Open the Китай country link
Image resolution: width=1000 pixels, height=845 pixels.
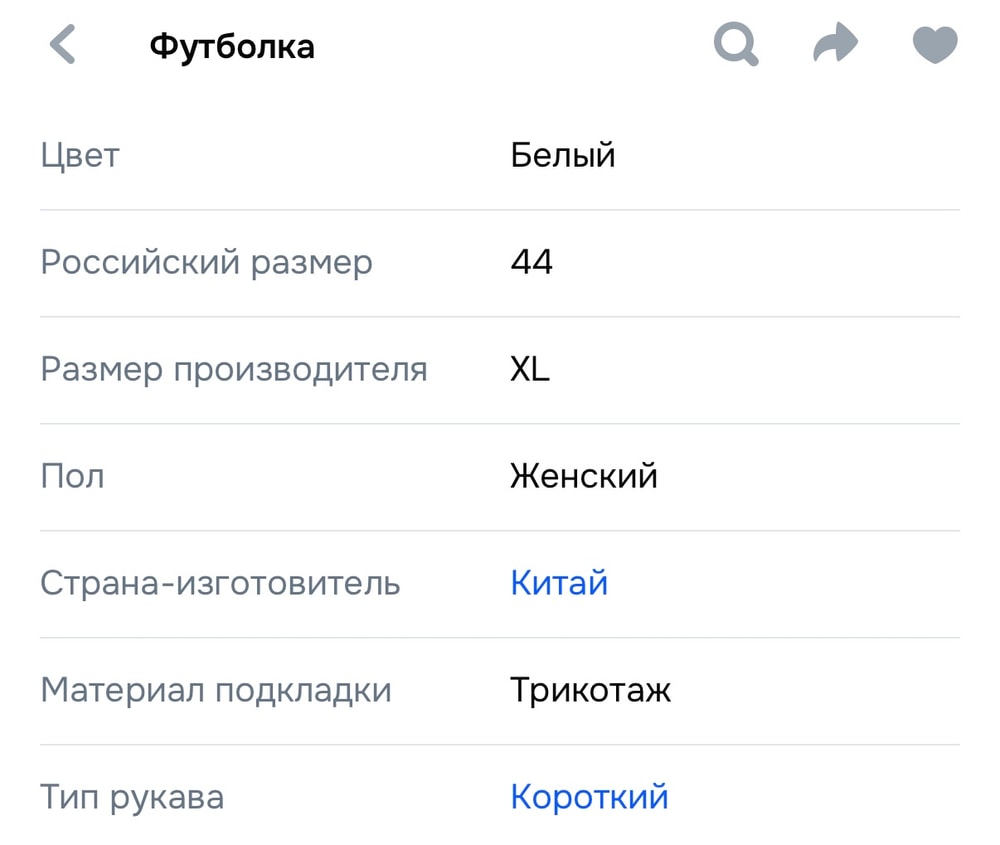pos(559,583)
